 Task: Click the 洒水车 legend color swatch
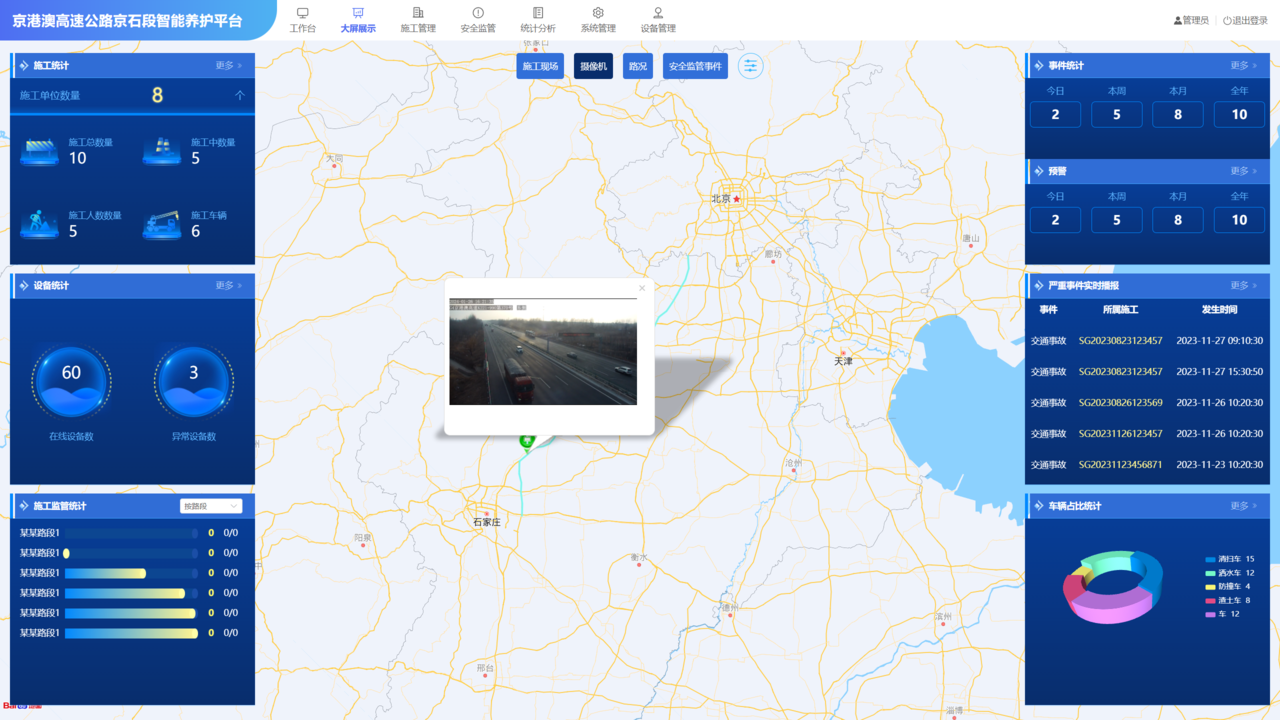1210,573
